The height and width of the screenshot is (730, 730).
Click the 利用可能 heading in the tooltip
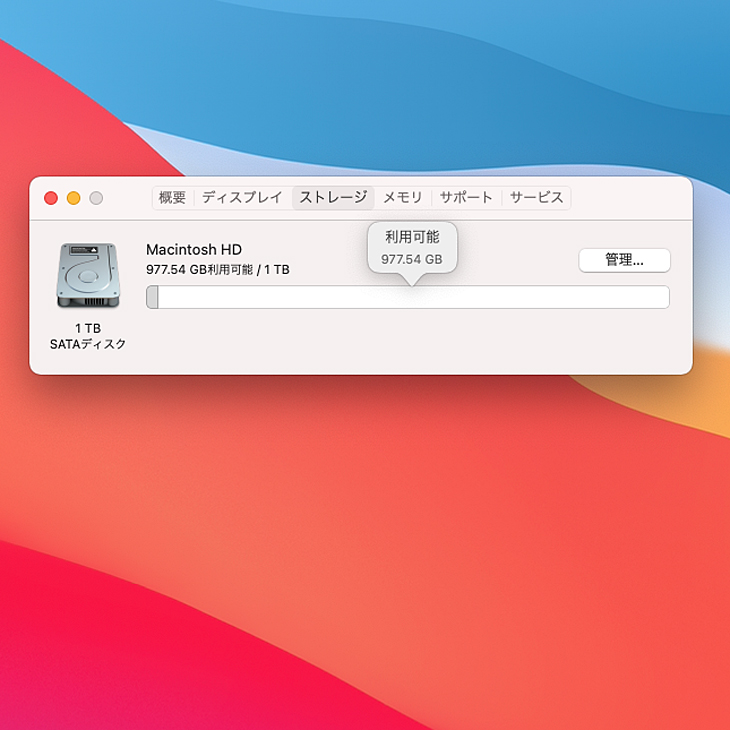tap(412, 237)
